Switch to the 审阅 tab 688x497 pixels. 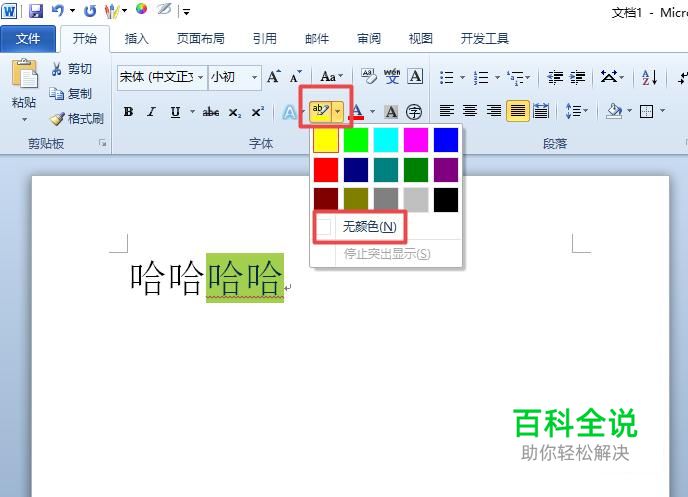[x=369, y=39]
